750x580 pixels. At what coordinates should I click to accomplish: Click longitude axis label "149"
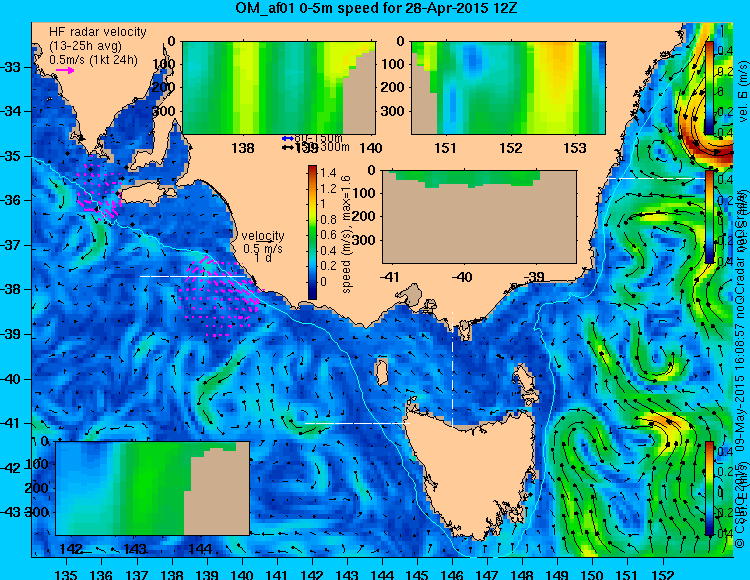[x=558, y=574]
